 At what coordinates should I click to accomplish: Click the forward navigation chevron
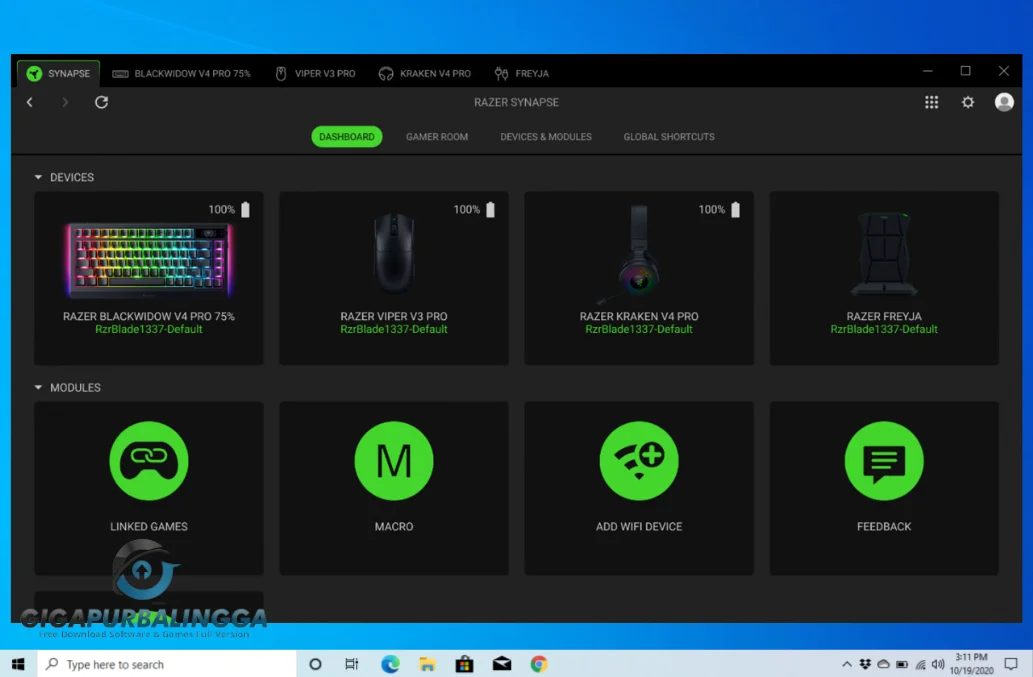point(64,101)
